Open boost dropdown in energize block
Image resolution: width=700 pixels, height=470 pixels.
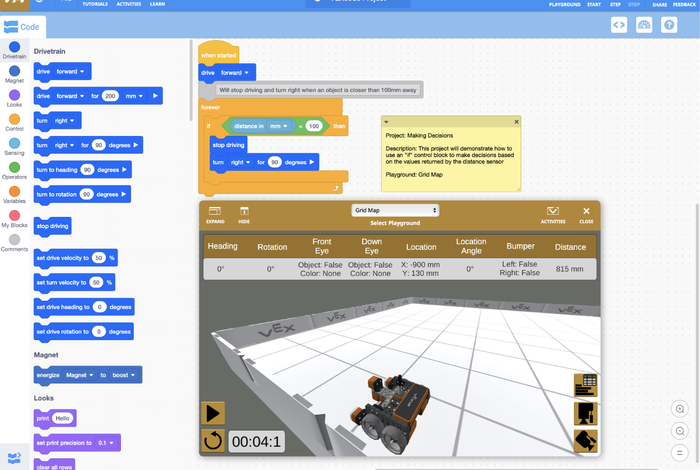point(124,375)
